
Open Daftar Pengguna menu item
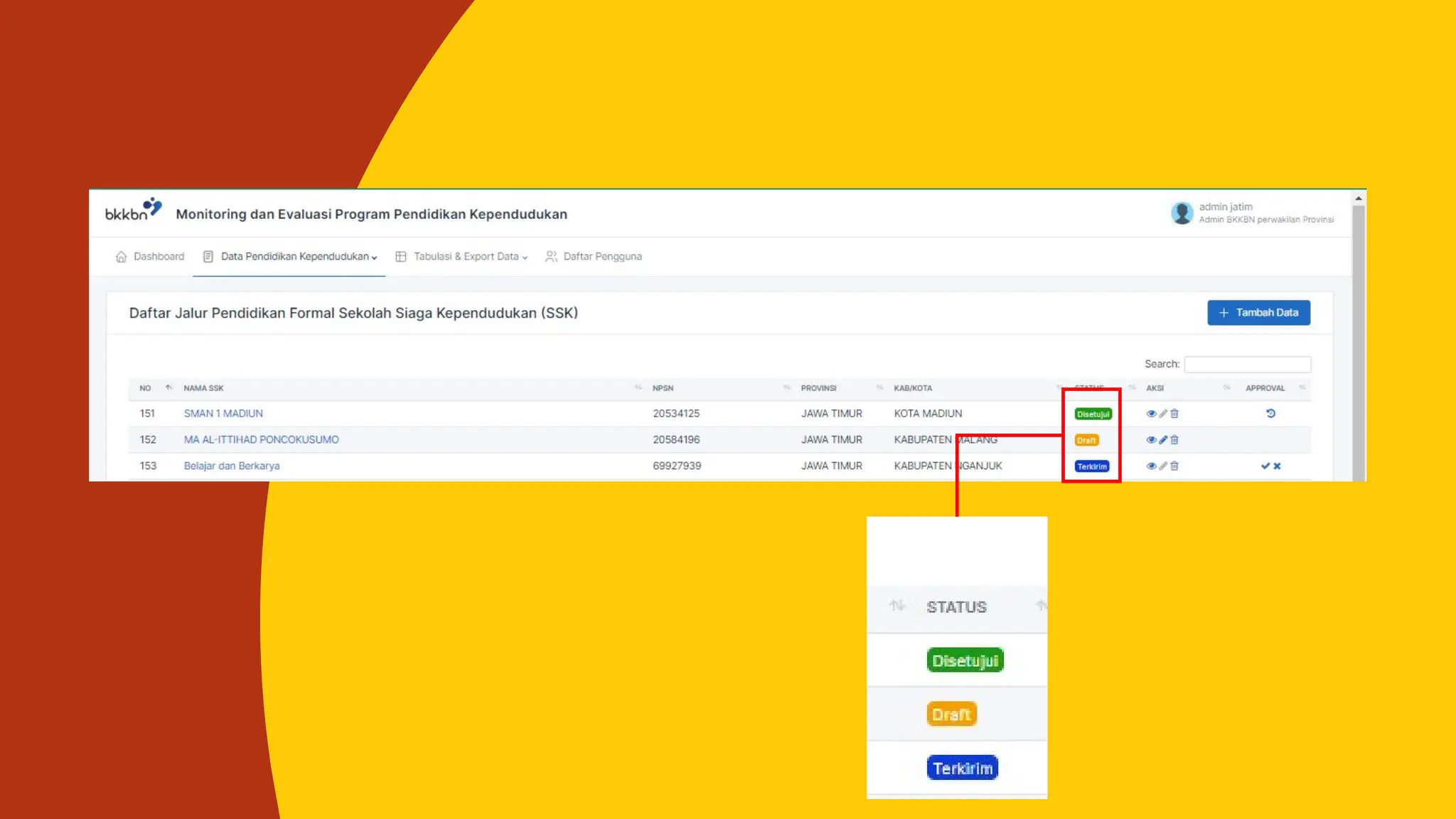tap(601, 257)
